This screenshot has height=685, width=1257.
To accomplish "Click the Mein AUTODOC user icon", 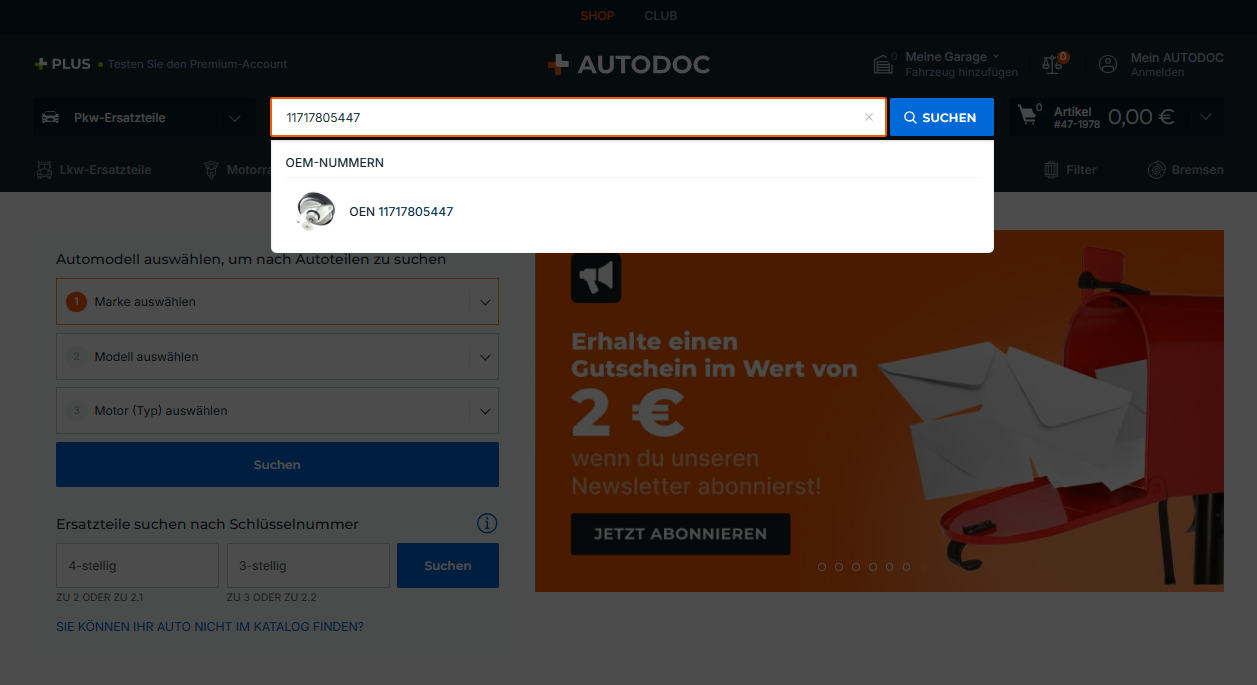I will tap(1108, 64).
